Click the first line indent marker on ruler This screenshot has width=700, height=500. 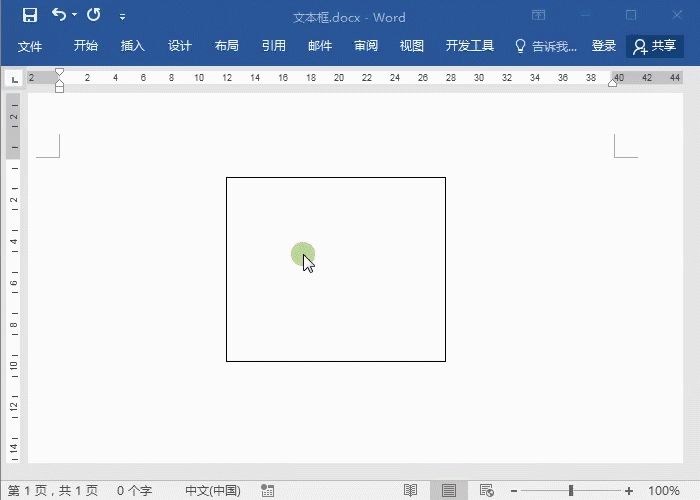pyautogui.click(x=59, y=72)
